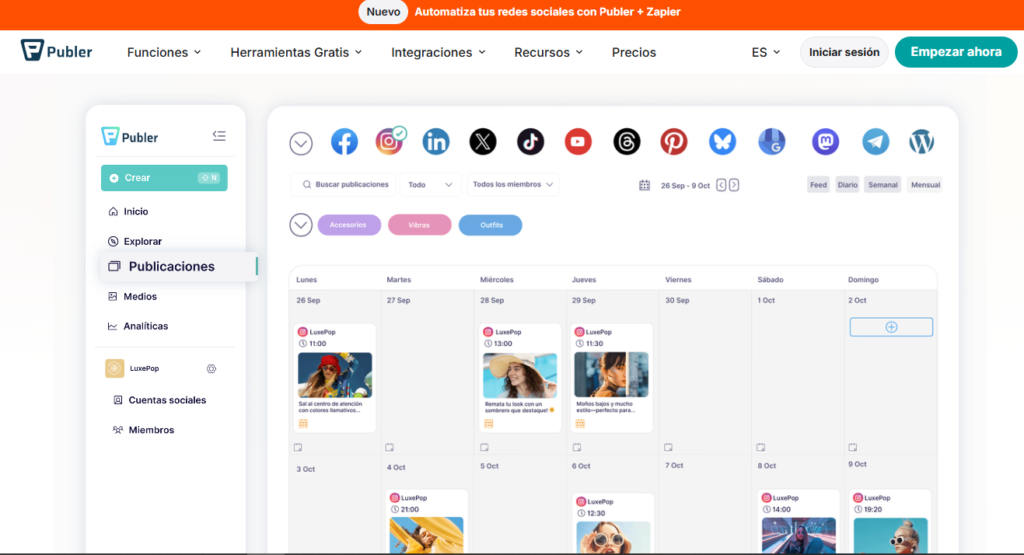Click the note icon under 30 Sep

point(668,447)
